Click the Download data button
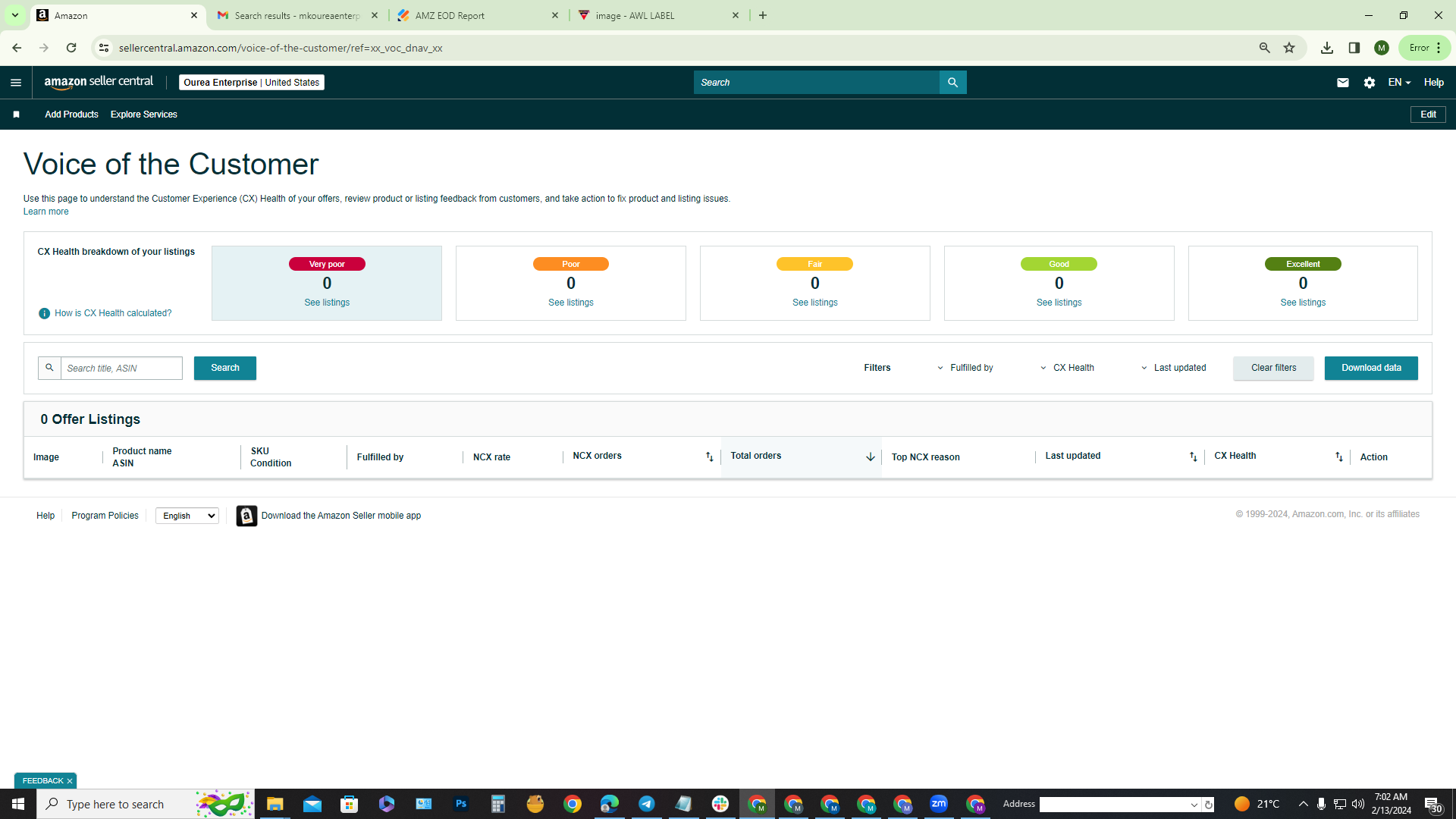Screen dimensions: 1456x819 point(1371,368)
